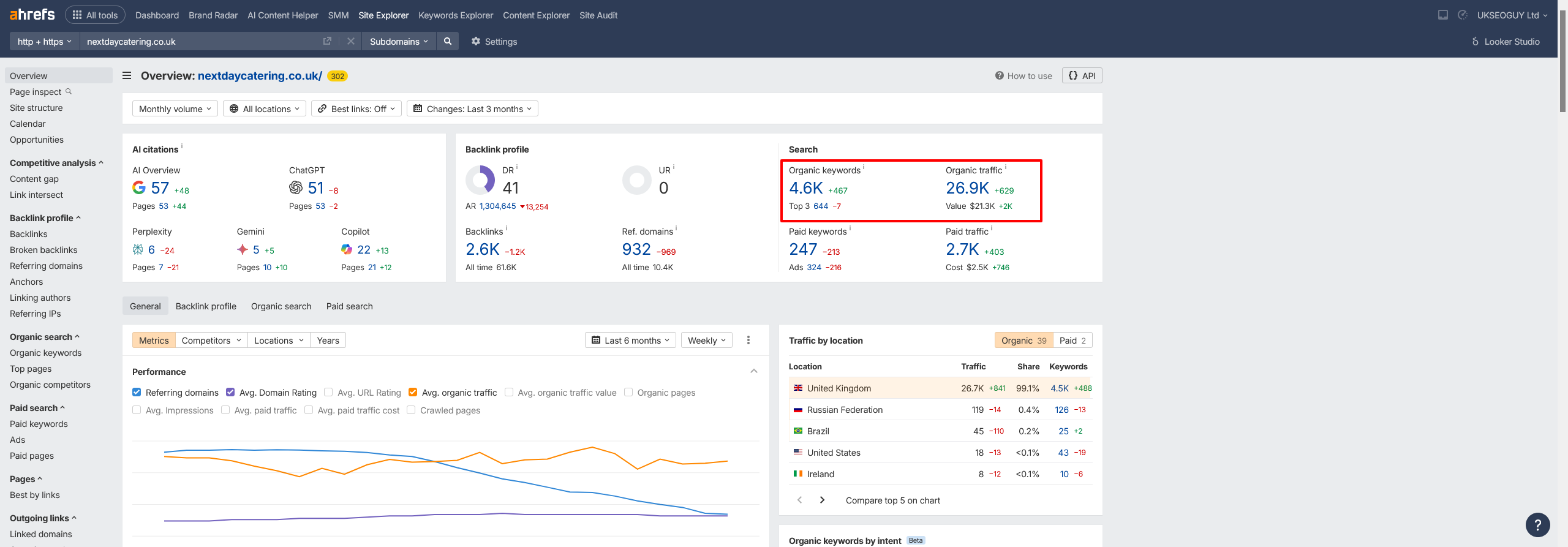Viewport: 1568px width, 547px height.
Task: Click the API button
Action: (1082, 75)
